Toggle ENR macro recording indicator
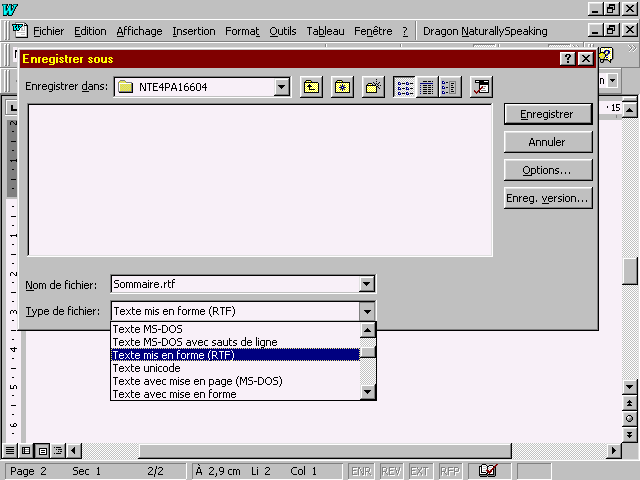Viewport: 640px width, 480px height. [x=361, y=471]
